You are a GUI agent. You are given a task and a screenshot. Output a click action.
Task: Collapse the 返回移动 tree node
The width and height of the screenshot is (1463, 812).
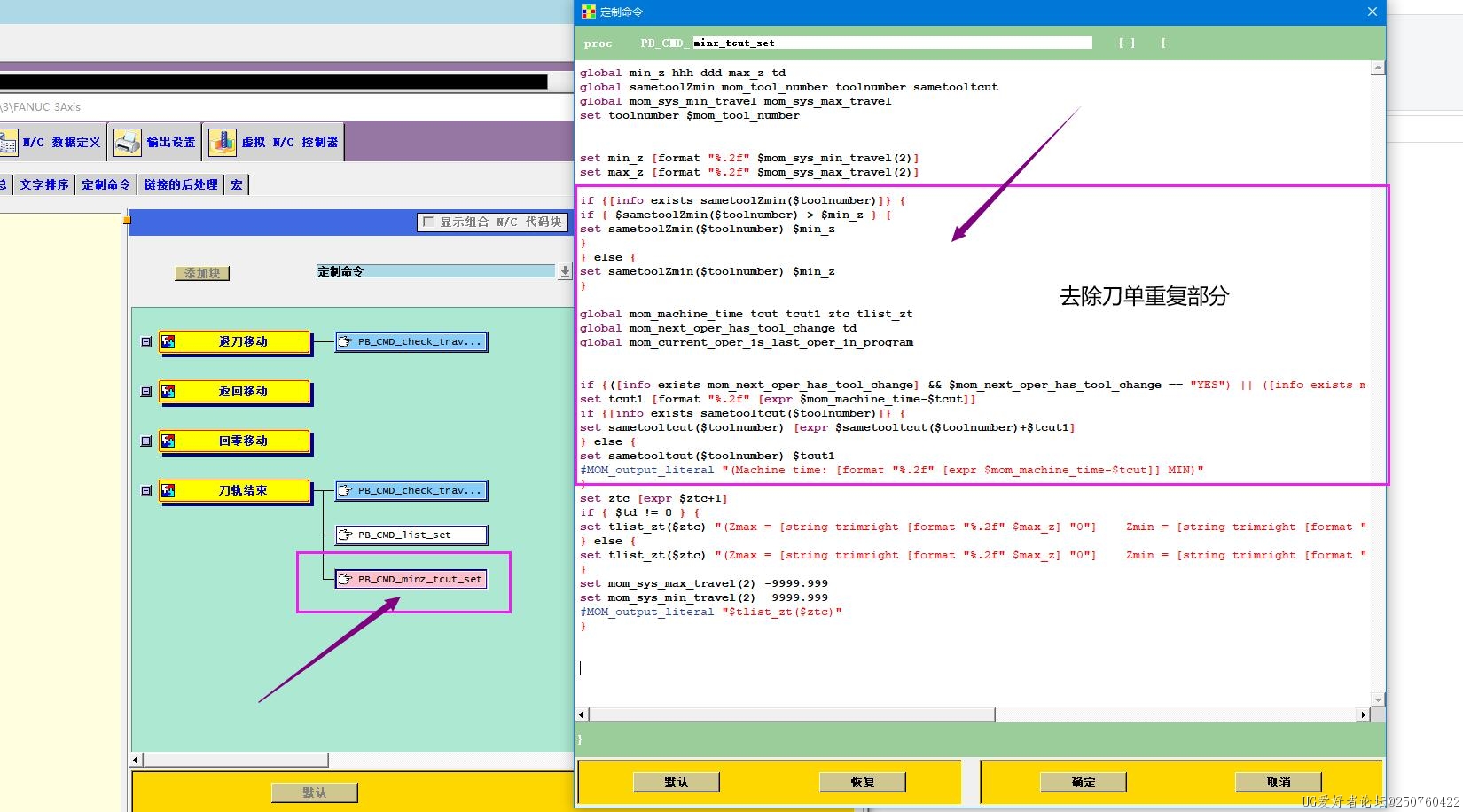pyautogui.click(x=146, y=391)
